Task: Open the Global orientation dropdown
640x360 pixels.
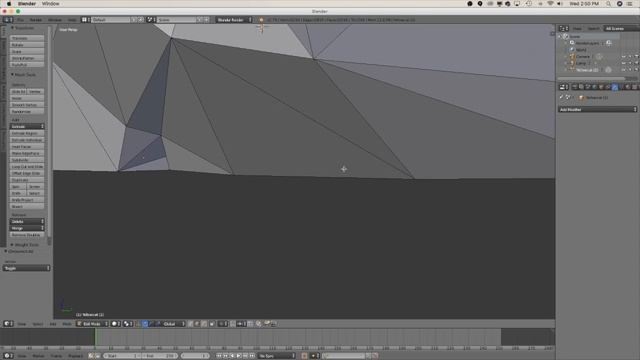Action: (173, 324)
